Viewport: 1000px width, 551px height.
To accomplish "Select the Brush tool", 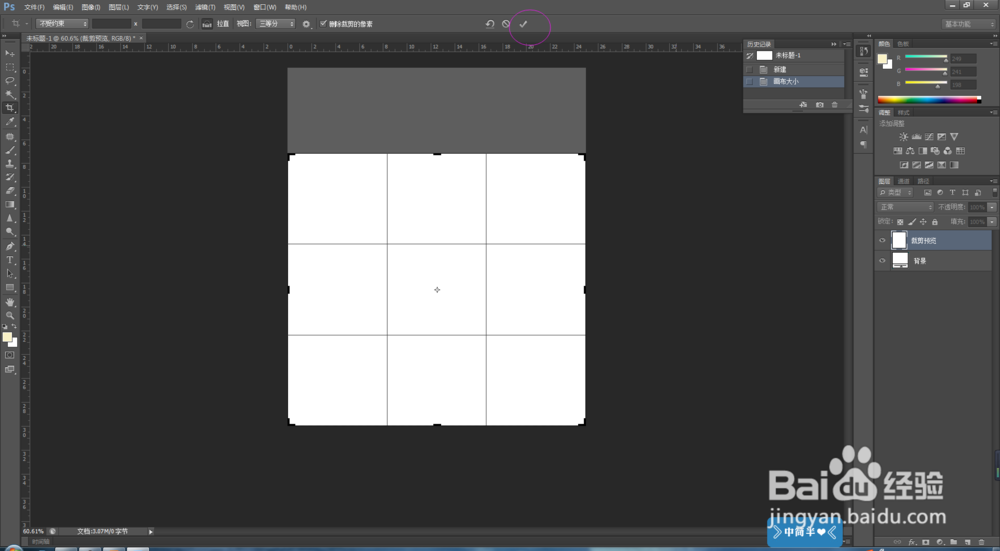I will 10,150.
